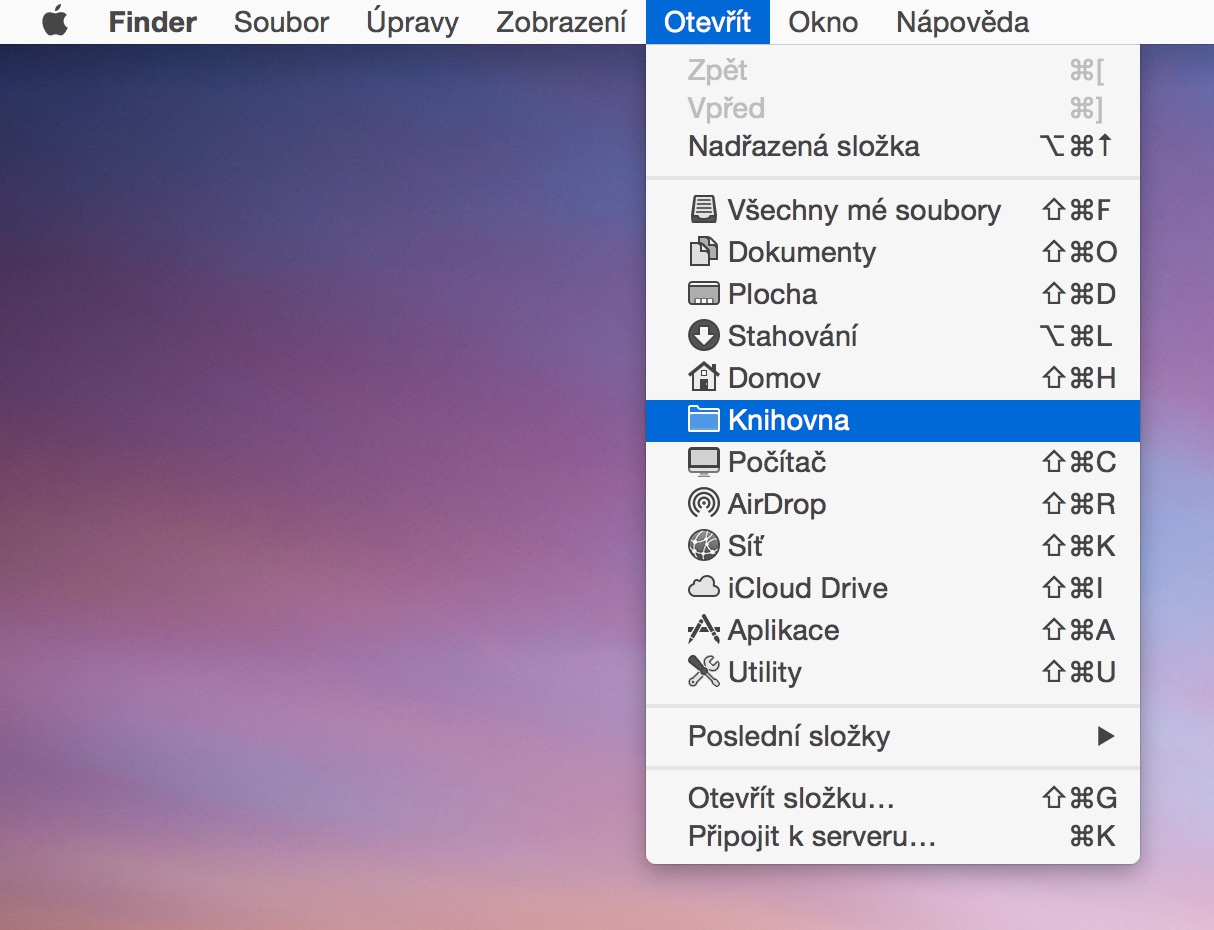Open the Úpravy menu
Viewport: 1214px width, 930px height.
pos(413,22)
